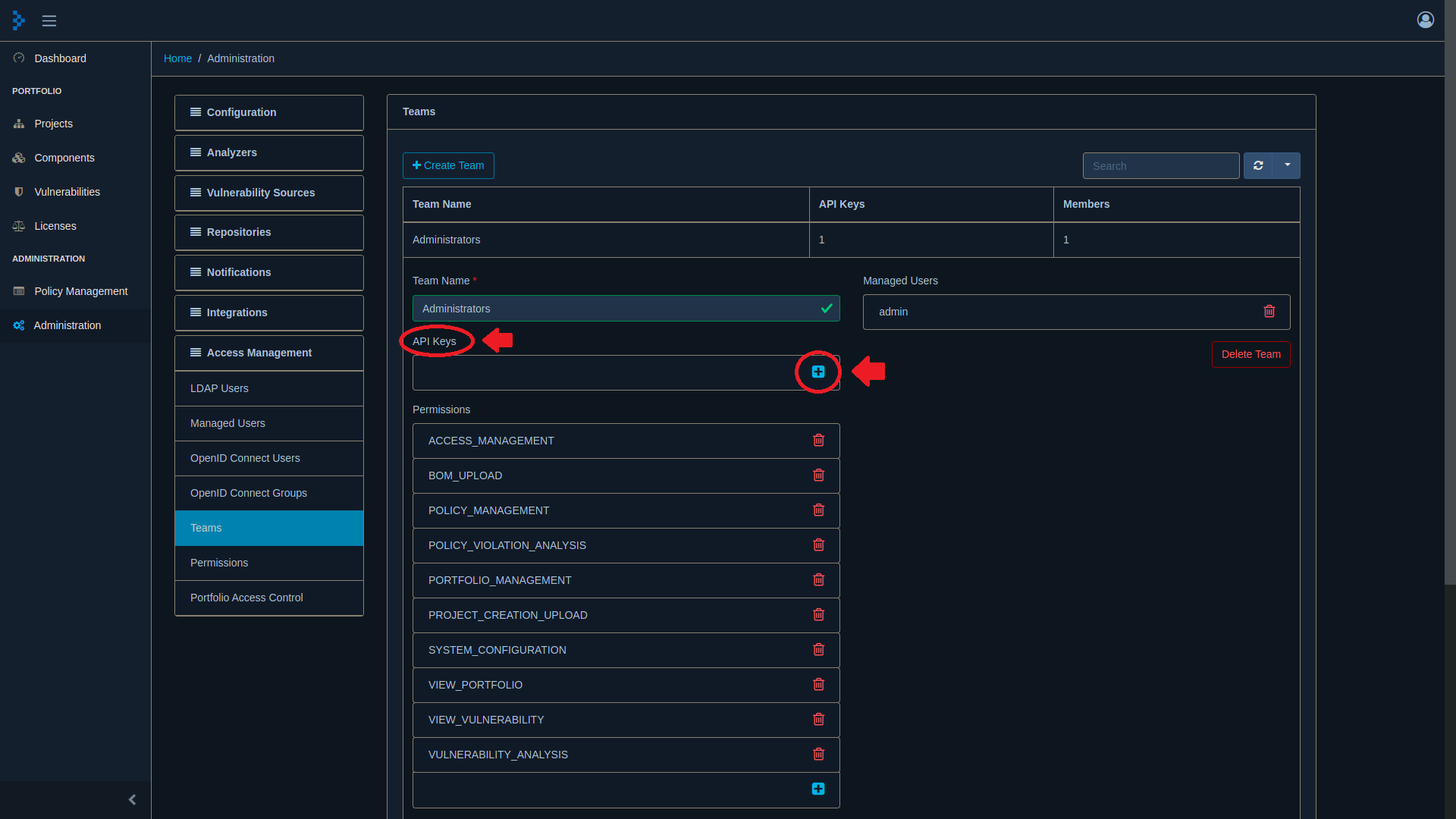Click the Create Team button
The image size is (1456, 819).
click(x=448, y=165)
